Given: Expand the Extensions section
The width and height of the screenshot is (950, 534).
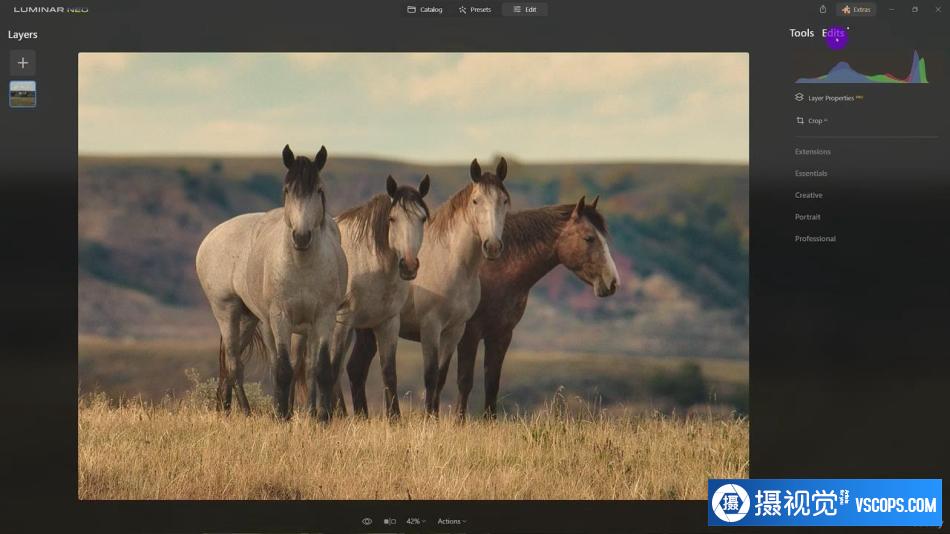Looking at the screenshot, I should tap(812, 152).
